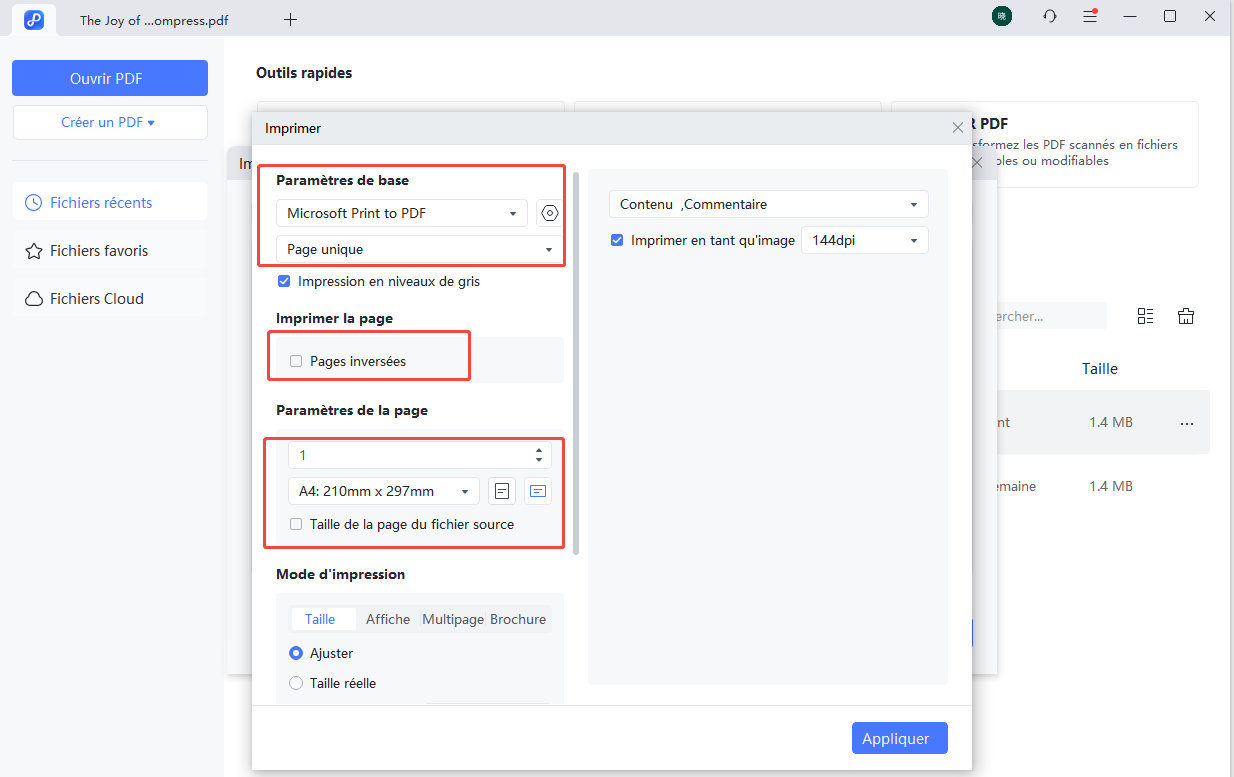The width and height of the screenshot is (1234, 777).
Task: Select the landscape orientation icon
Action: (x=537, y=490)
